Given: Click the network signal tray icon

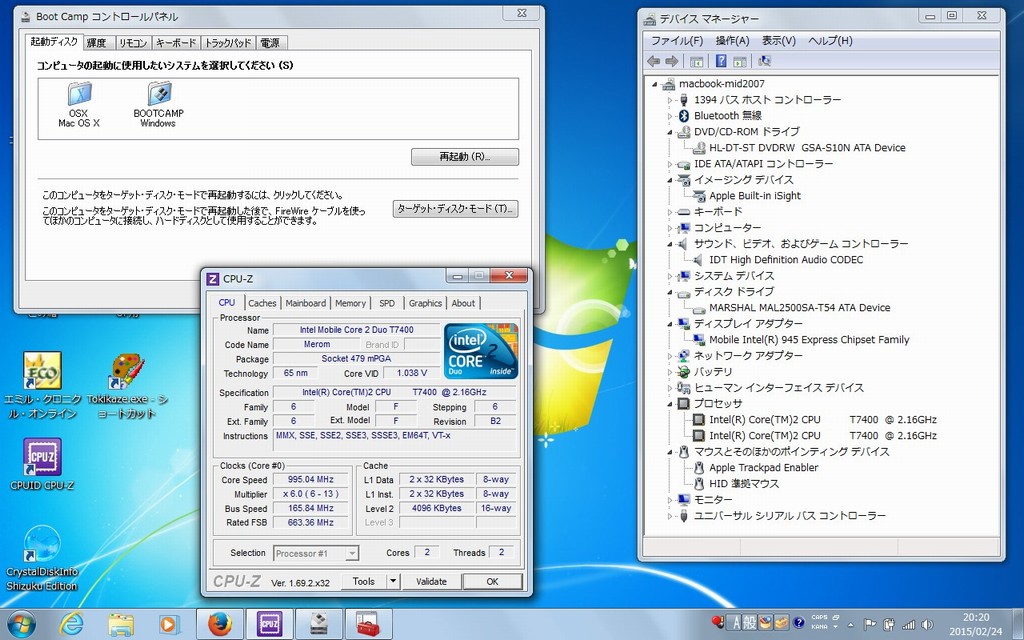Looking at the screenshot, I should click(908, 624).
